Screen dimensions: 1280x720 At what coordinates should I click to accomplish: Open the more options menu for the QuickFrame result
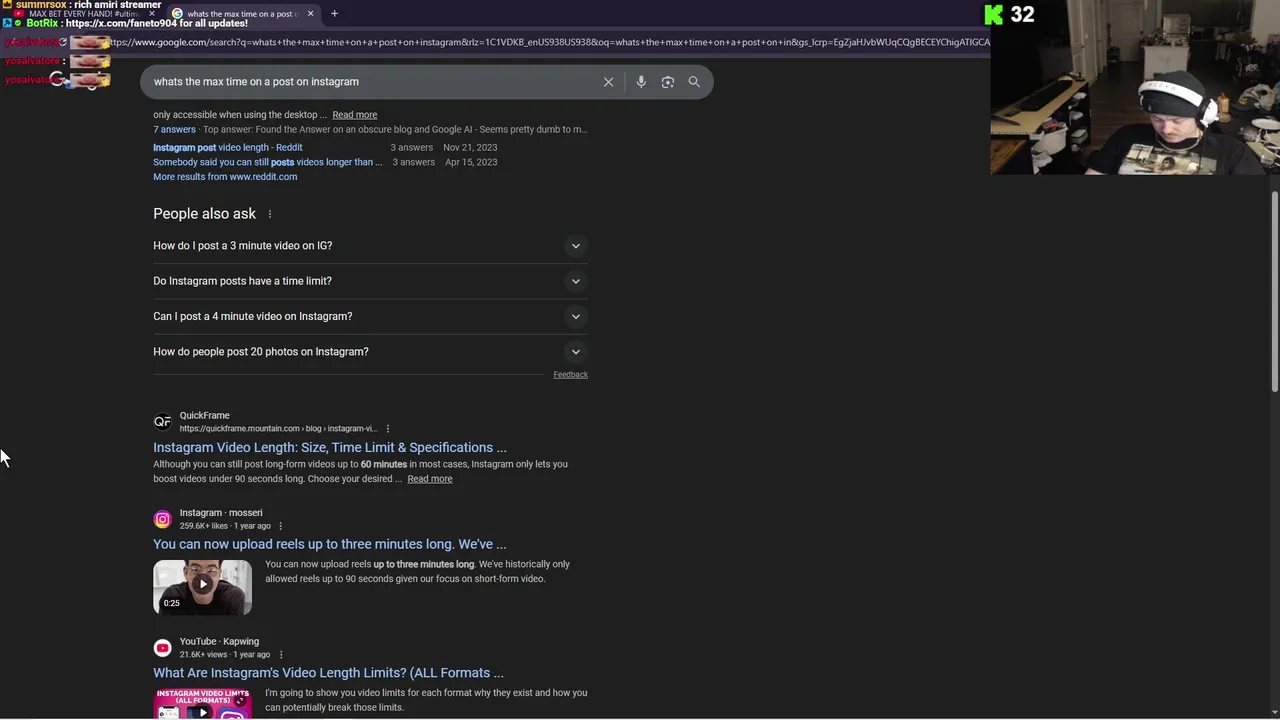(x=388, y=429)
